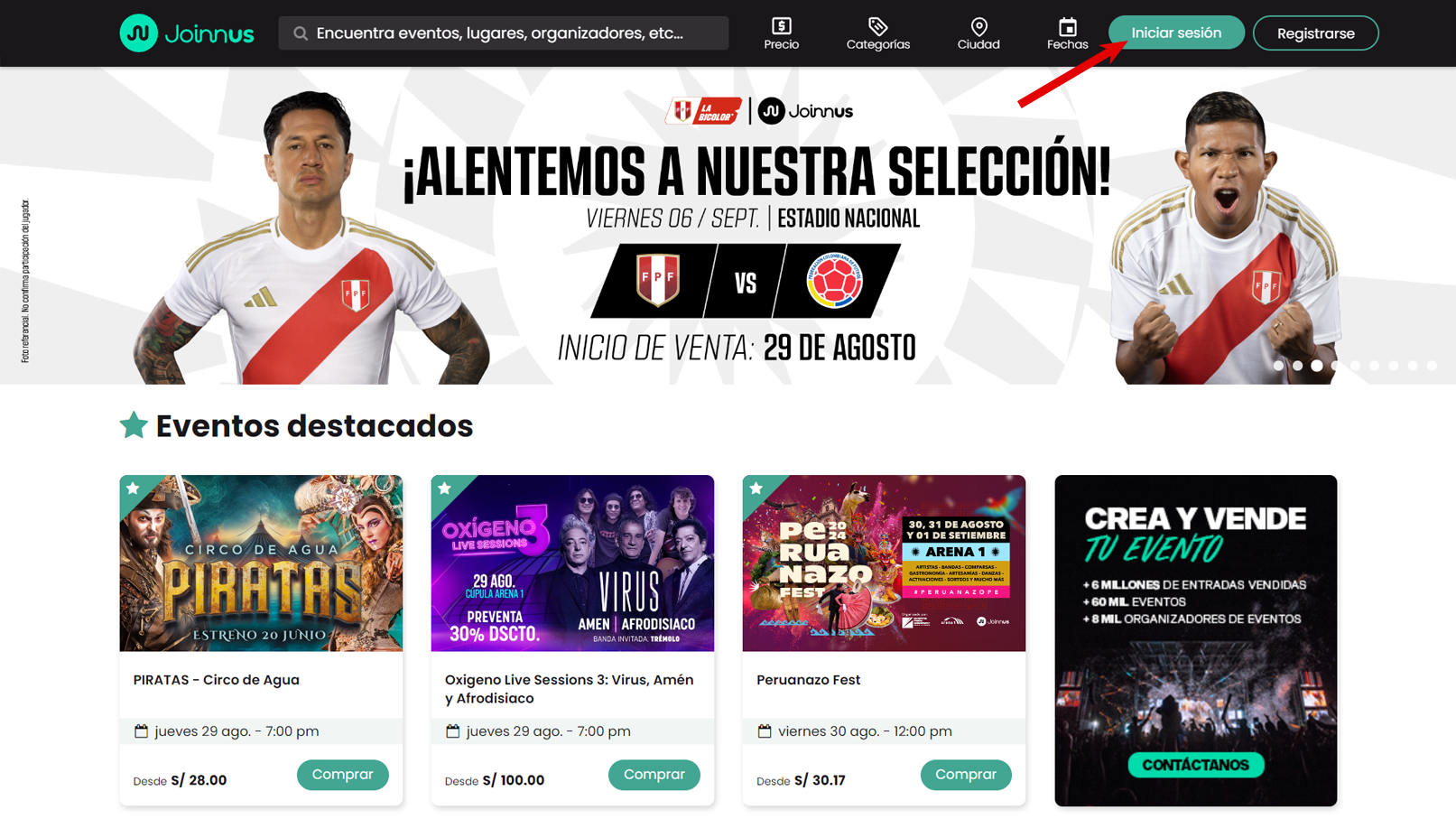Focus the event search input field
Screen dimensions: 1456x819
(x=503, y=33)
